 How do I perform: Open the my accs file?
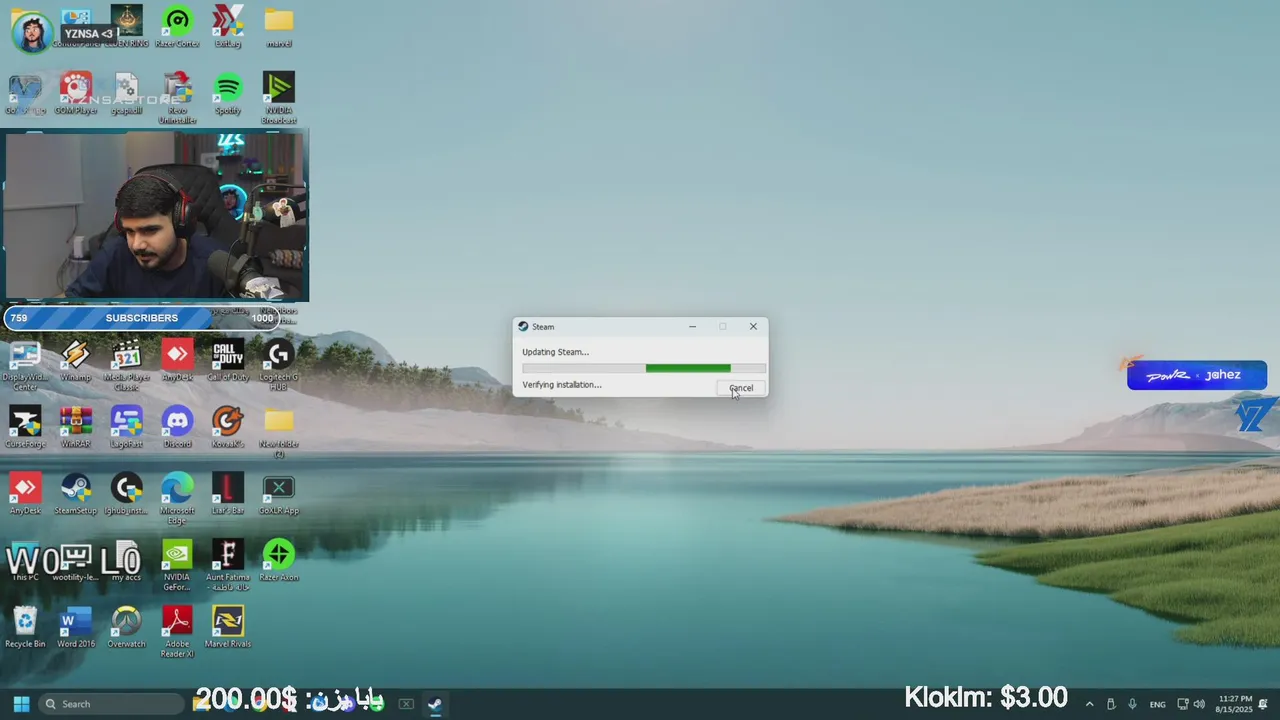(126, 561)
